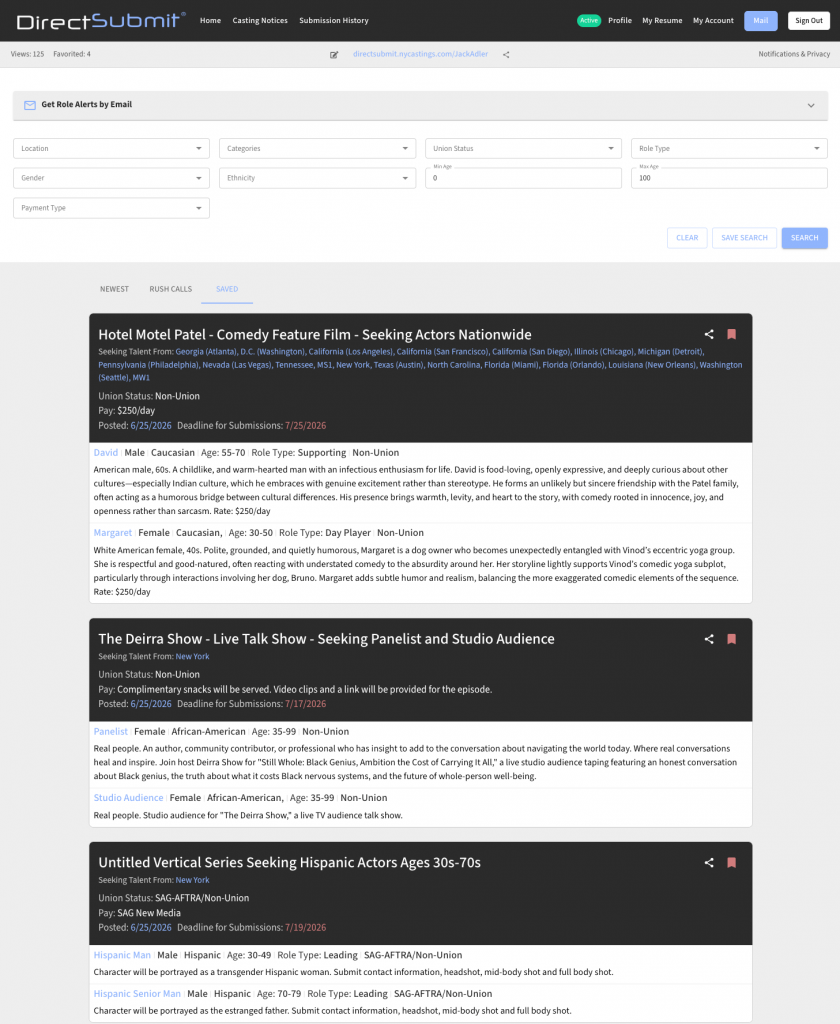Open the Union Status dropdown
840x1024 pixels.
(x=523, y=148)
